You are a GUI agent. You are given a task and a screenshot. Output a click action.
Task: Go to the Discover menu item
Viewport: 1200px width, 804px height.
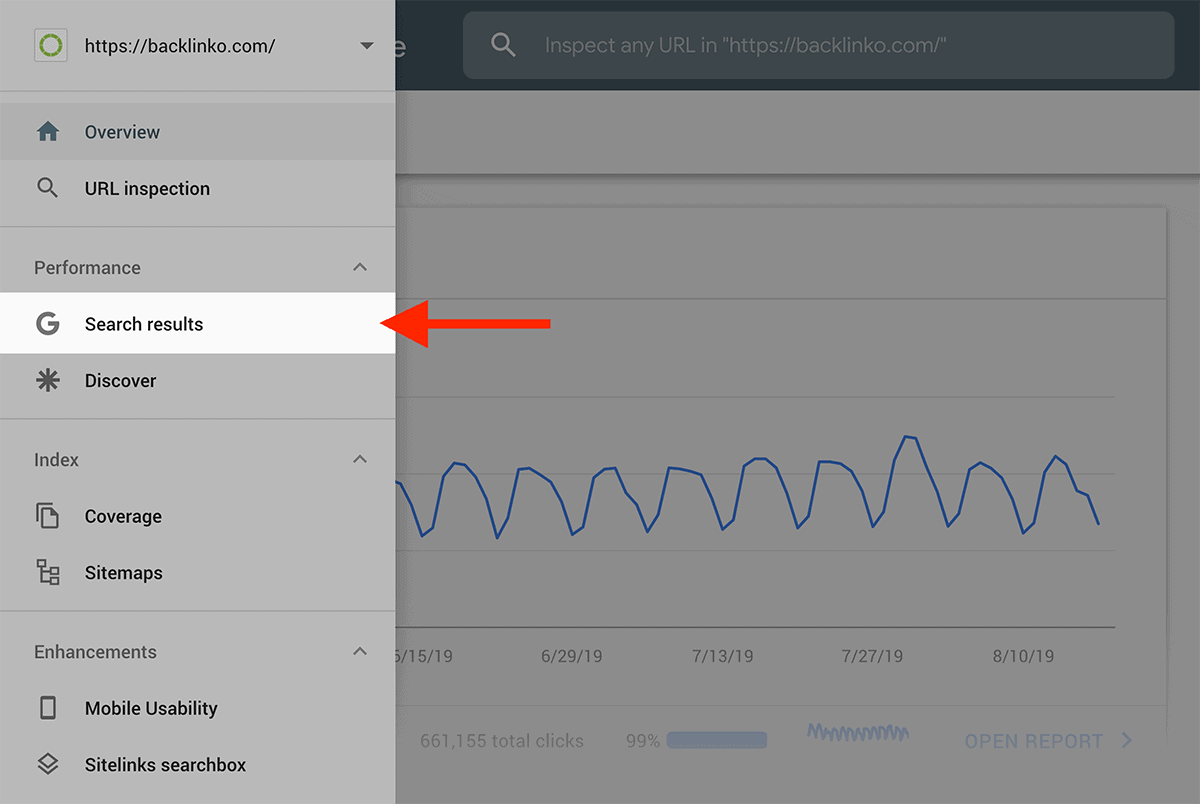121,380
